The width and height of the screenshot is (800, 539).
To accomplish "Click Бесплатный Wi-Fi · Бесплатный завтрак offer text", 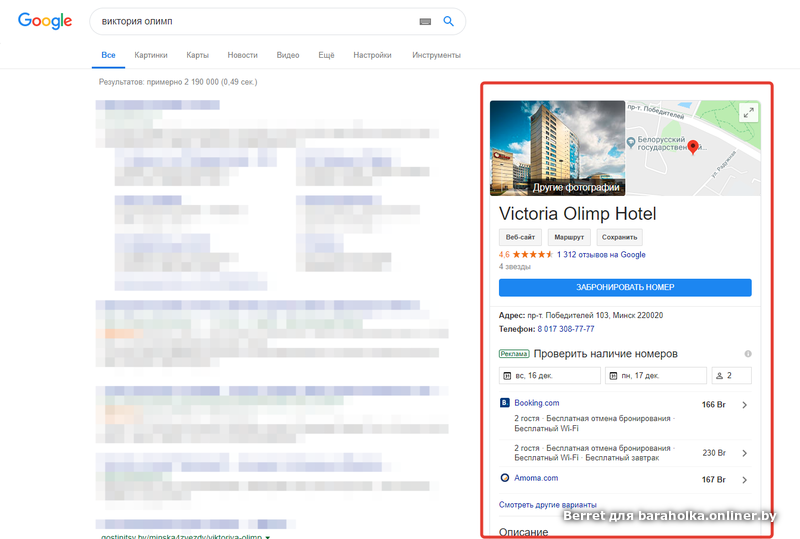I will [x=586, y=458].
